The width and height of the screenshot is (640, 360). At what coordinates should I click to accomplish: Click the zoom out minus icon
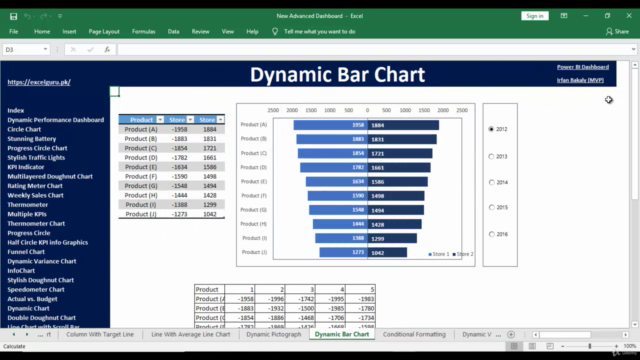click(x=562, y=346)
